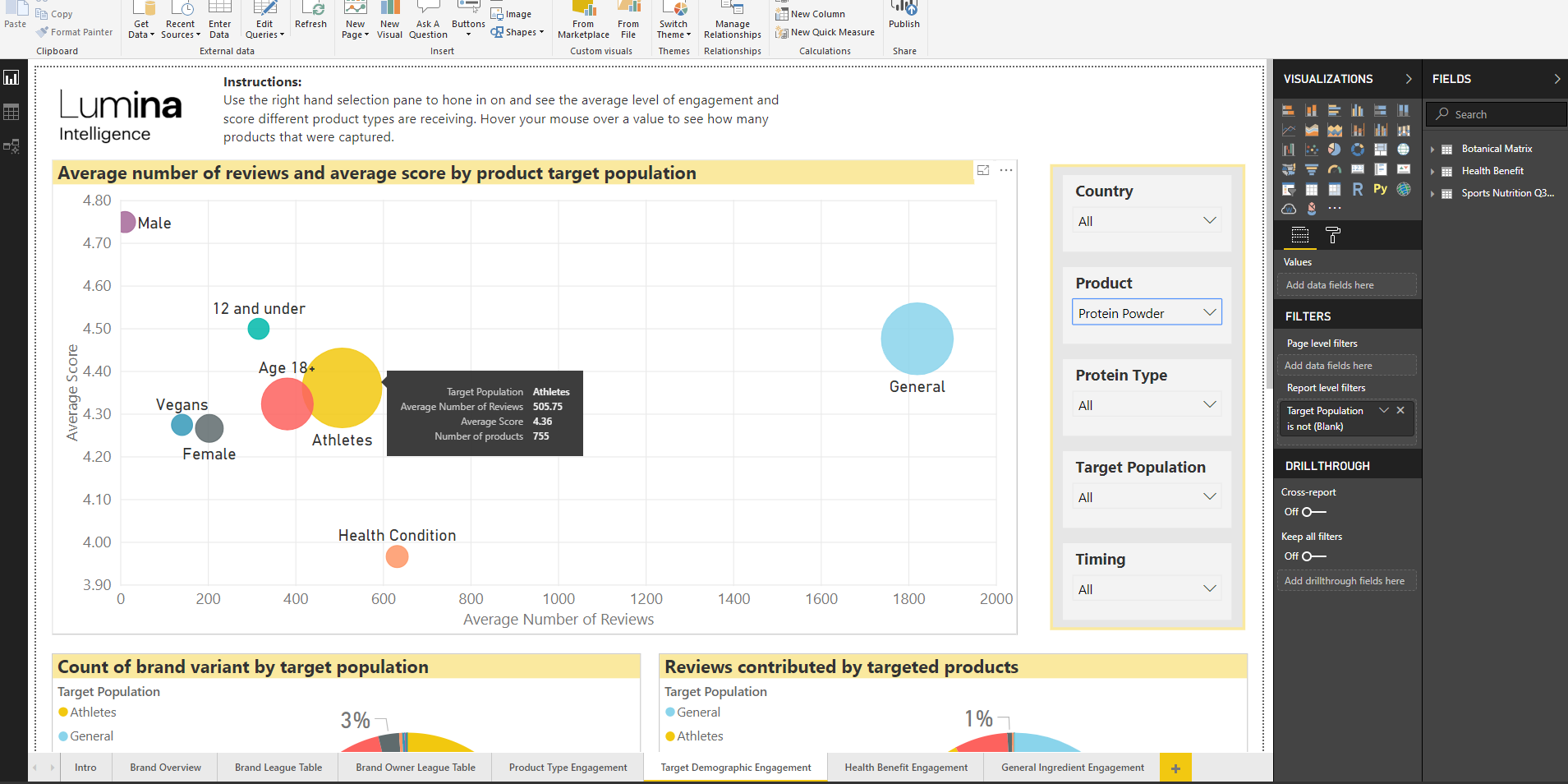Open the Health Benefit Engagement tab

[904, 767]
